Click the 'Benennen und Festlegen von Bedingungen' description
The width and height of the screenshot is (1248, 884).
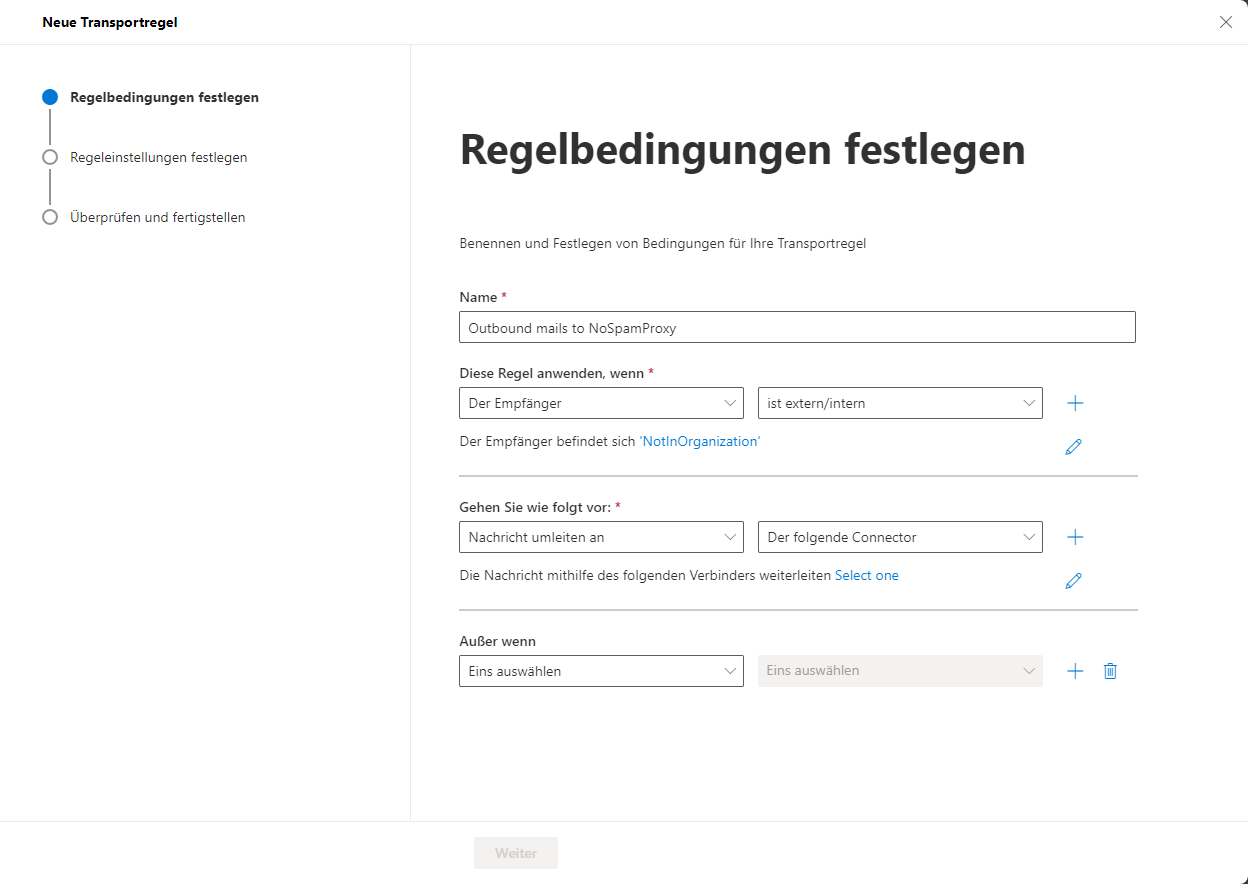click(x=662, y=243)
